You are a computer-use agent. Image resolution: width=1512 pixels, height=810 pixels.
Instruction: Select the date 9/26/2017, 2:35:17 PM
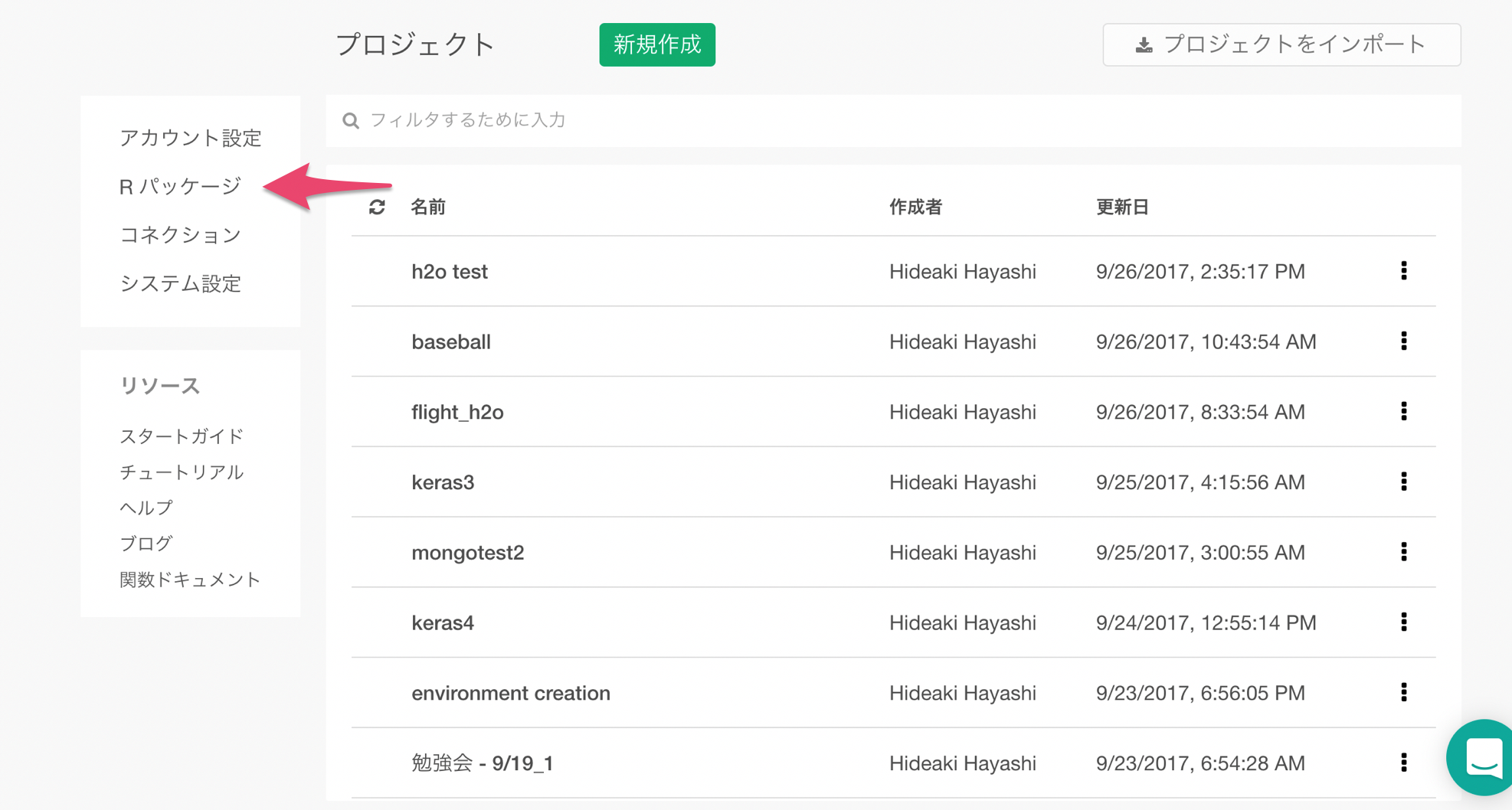coord(1200,272)
